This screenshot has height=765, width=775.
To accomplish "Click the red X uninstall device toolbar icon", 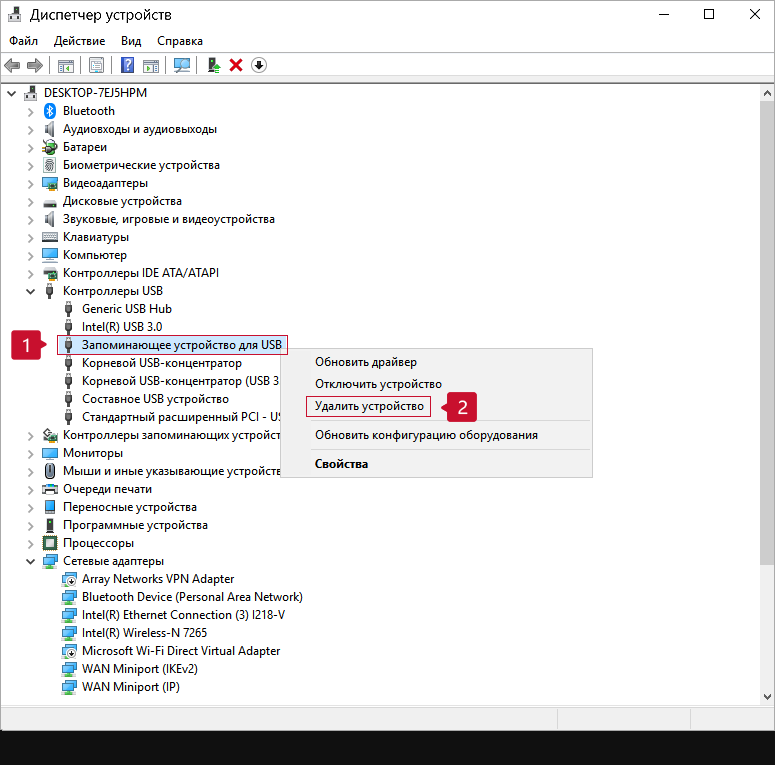I will pyautogui.click(x=236, y=65).
